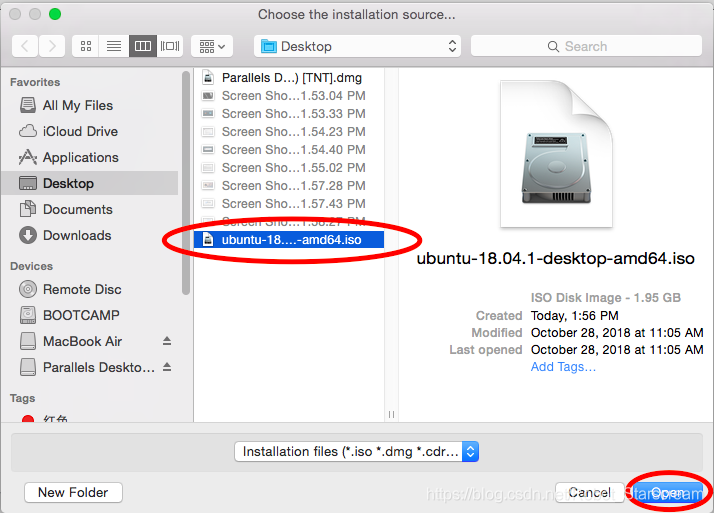Click the All My Files icon

point(28,105)
